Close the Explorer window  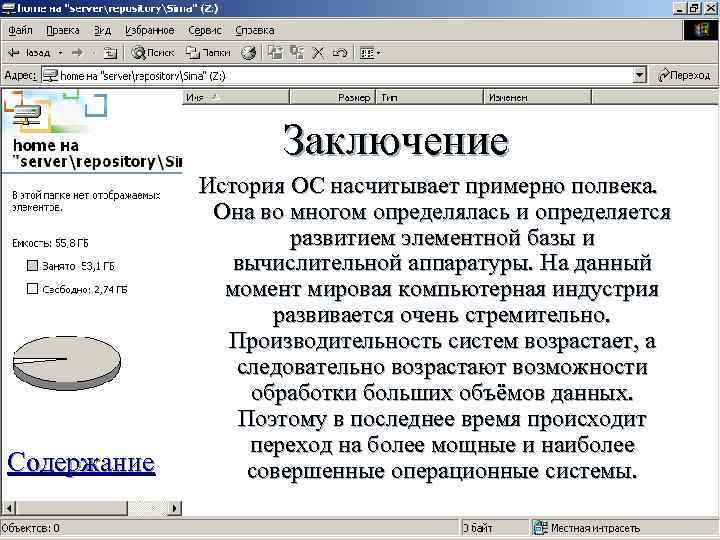coord(710,8)
